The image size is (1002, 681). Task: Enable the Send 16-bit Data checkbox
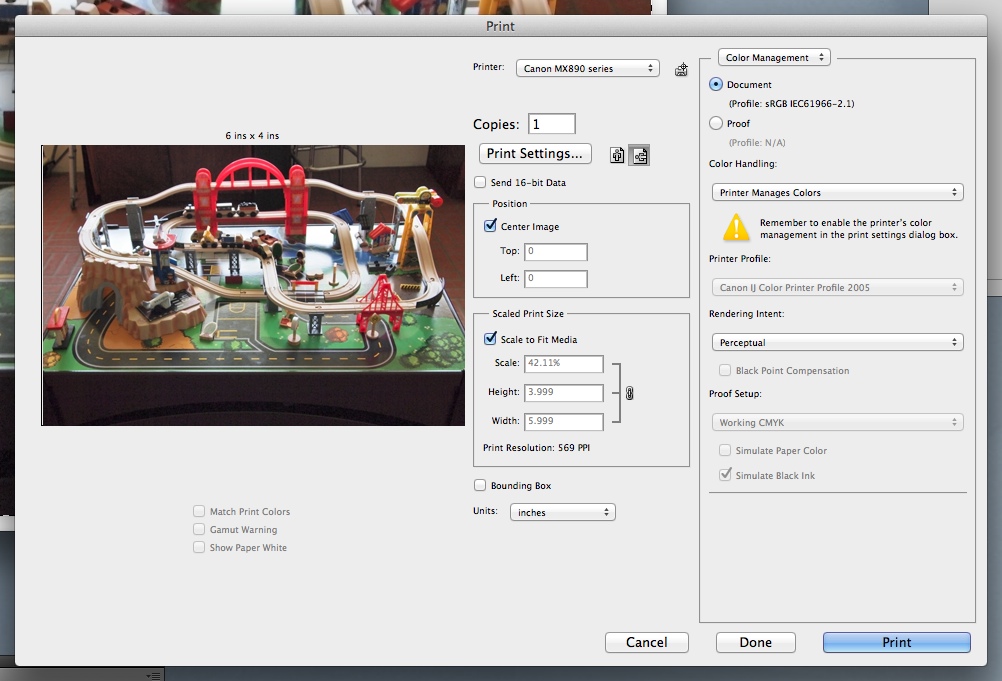pyautogui.click(x=481, y=183)
